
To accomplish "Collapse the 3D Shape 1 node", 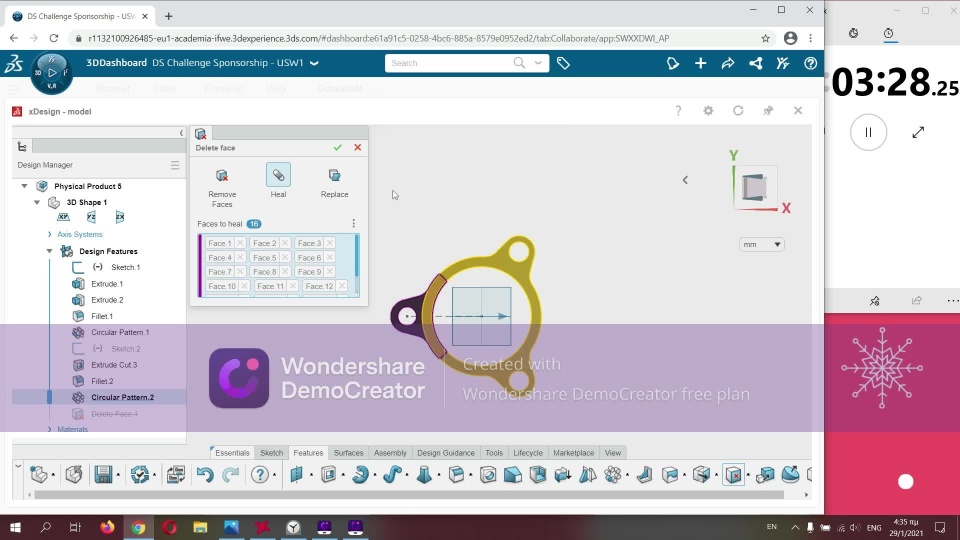I will 37,202.
